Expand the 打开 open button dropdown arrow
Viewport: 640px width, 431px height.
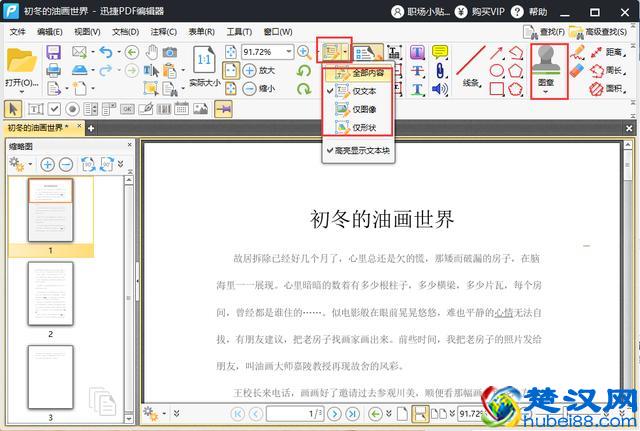pos(22,92)
